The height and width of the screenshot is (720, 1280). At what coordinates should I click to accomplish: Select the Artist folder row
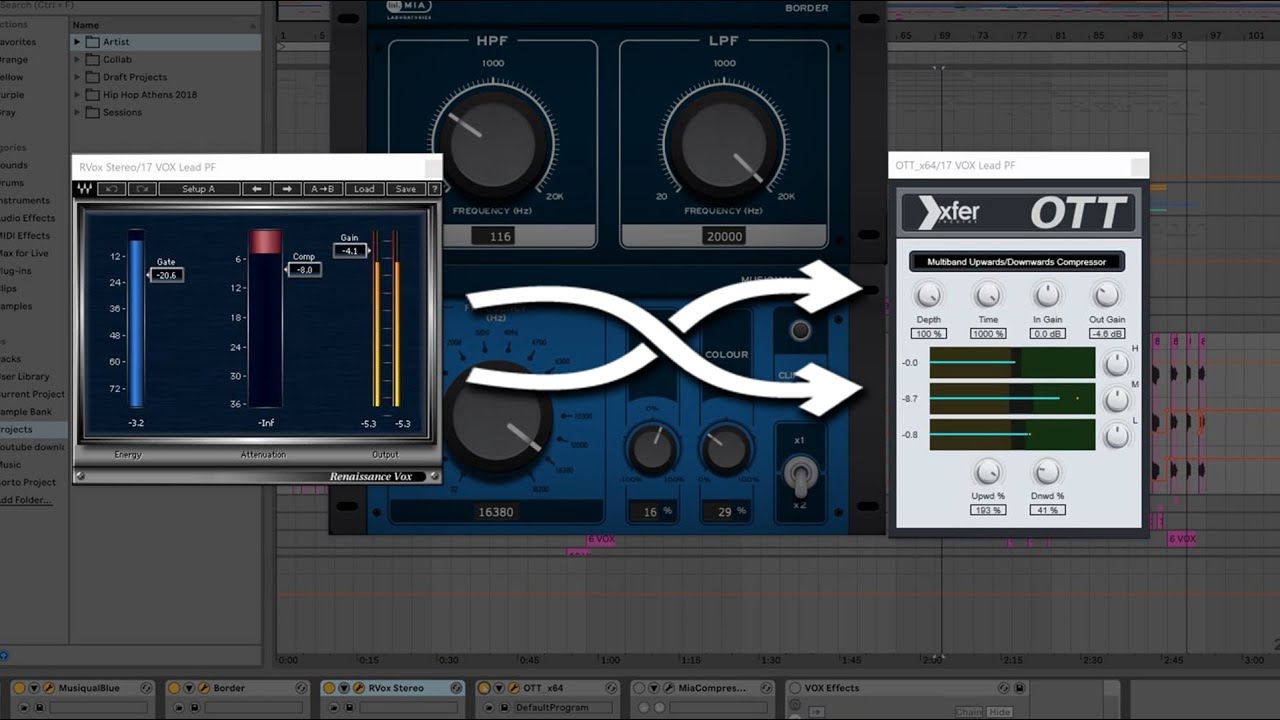(165, 42)
